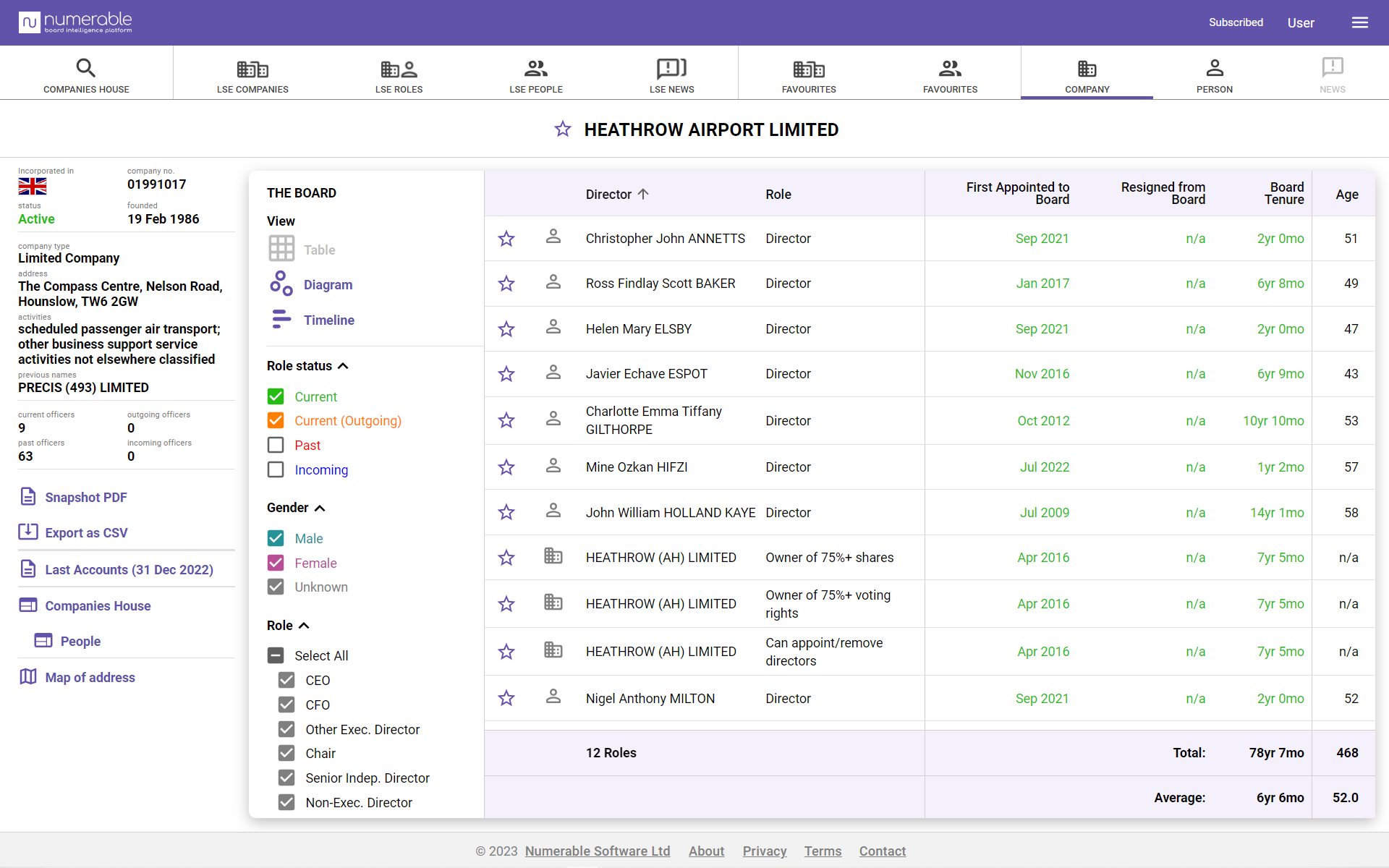Click the Active status text
Viewport: 1389px width, 868px height.
point(36,219)
